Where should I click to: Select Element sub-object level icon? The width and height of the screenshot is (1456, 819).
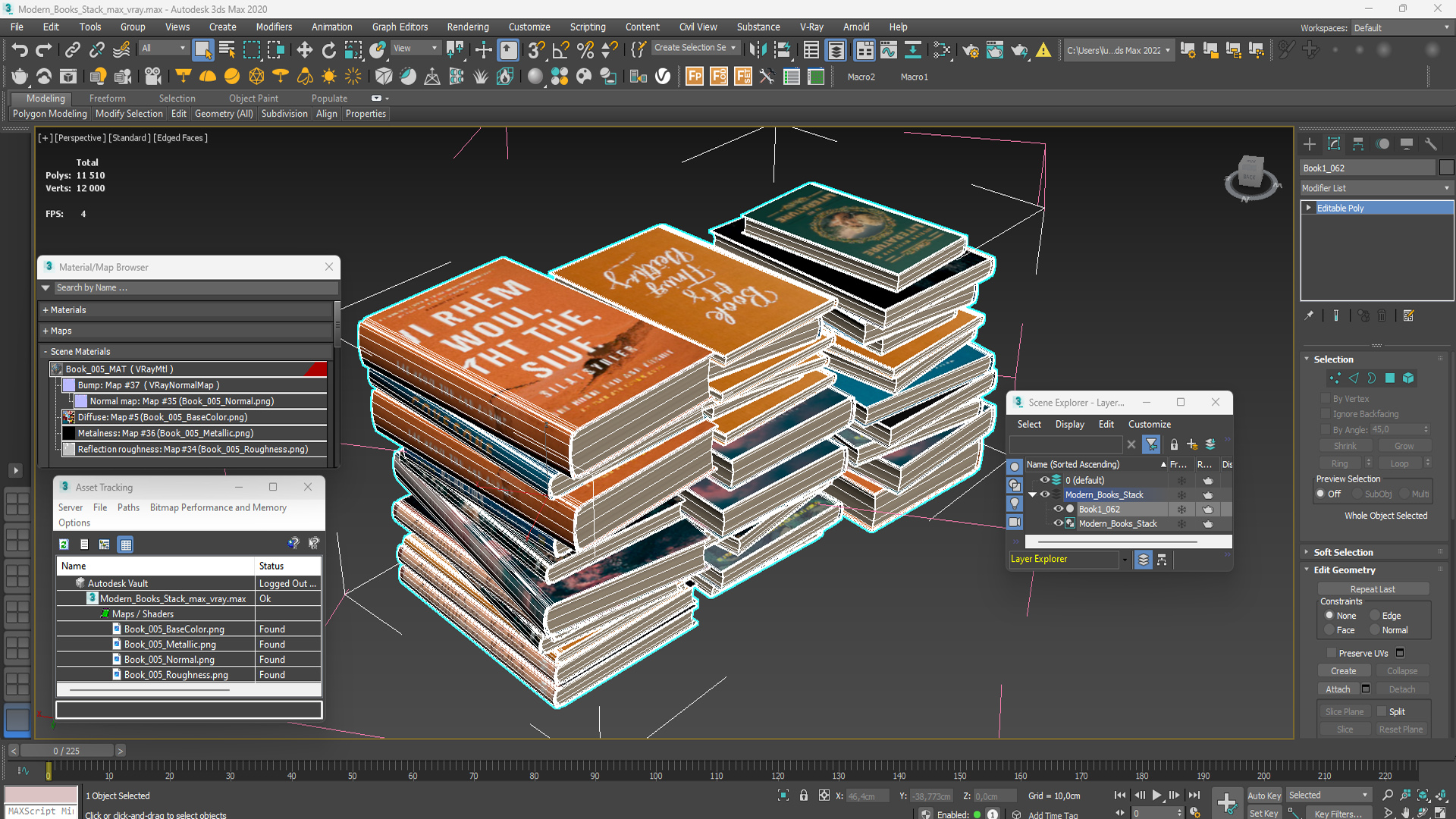pyautogui.click(x=1408, y=378)
